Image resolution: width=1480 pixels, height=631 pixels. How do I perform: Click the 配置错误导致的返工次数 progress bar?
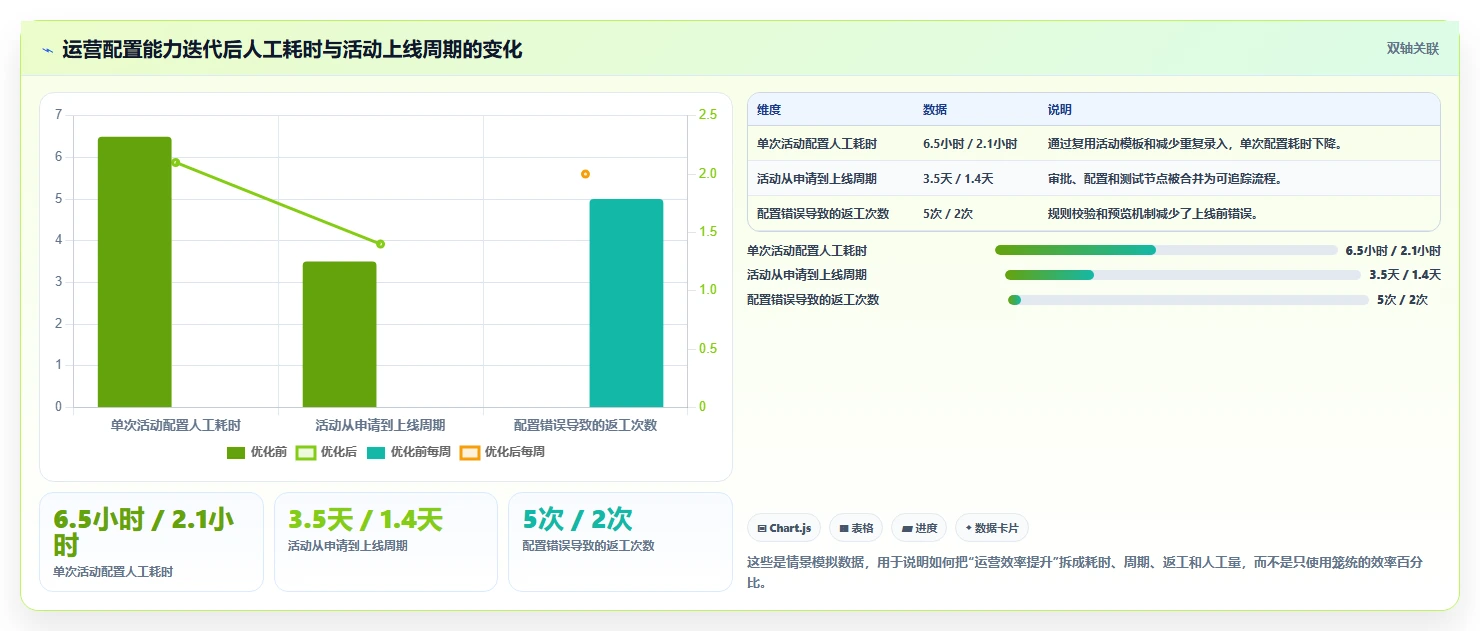pyautogui.click(x=1188, y=300)
